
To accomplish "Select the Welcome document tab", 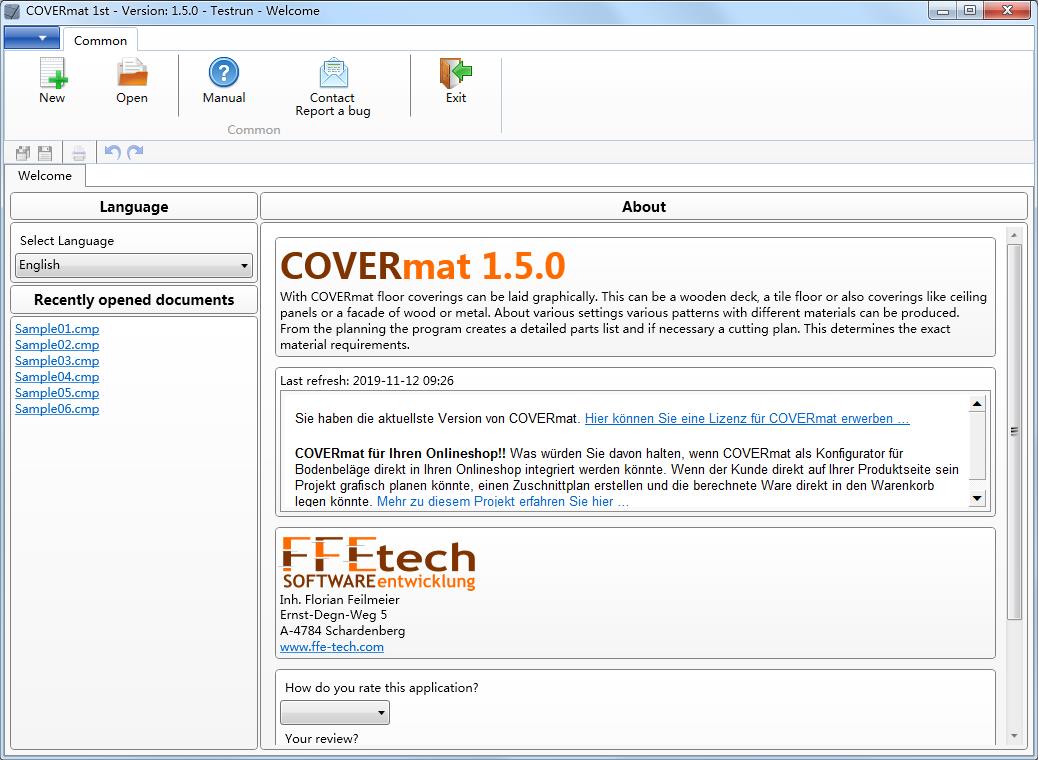I will (45, 175).
